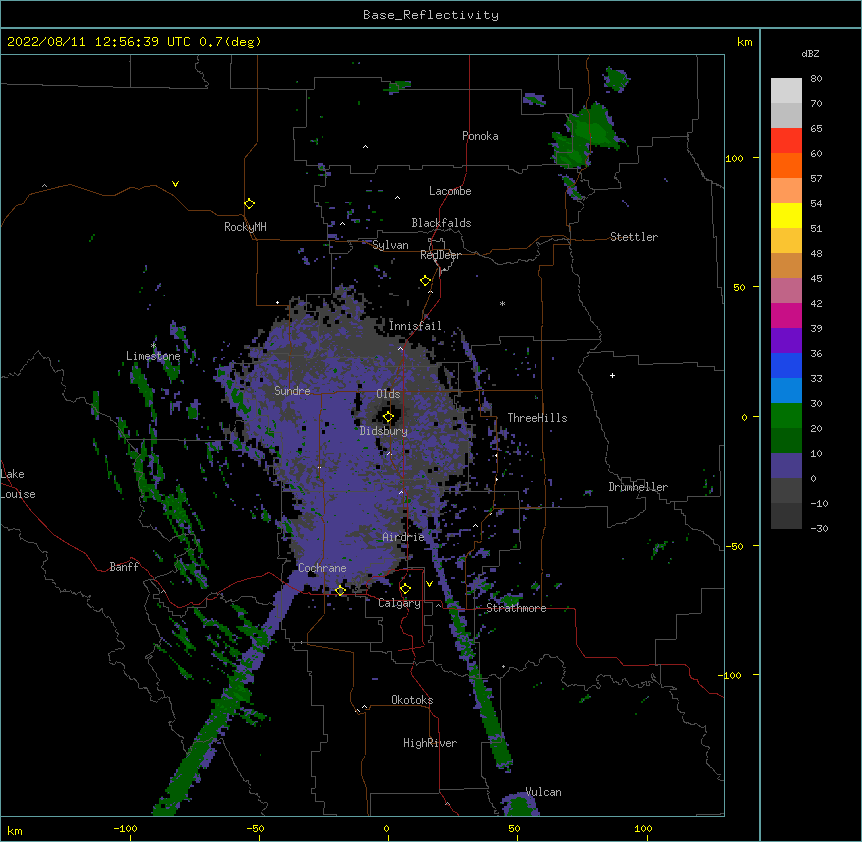Click the white asterisk above the Limestone label
Image resolution: width=862 pixels, height=842 pixels.
pos(153,346)
